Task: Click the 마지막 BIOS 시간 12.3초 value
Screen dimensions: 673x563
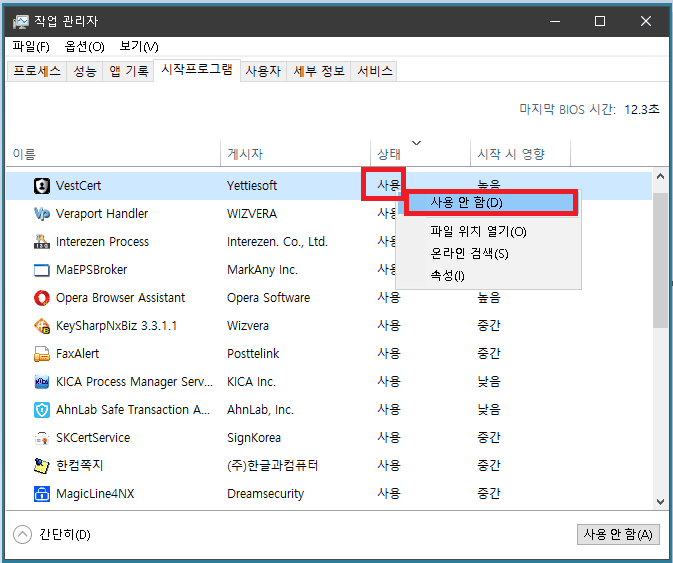Action: point(642,109)
